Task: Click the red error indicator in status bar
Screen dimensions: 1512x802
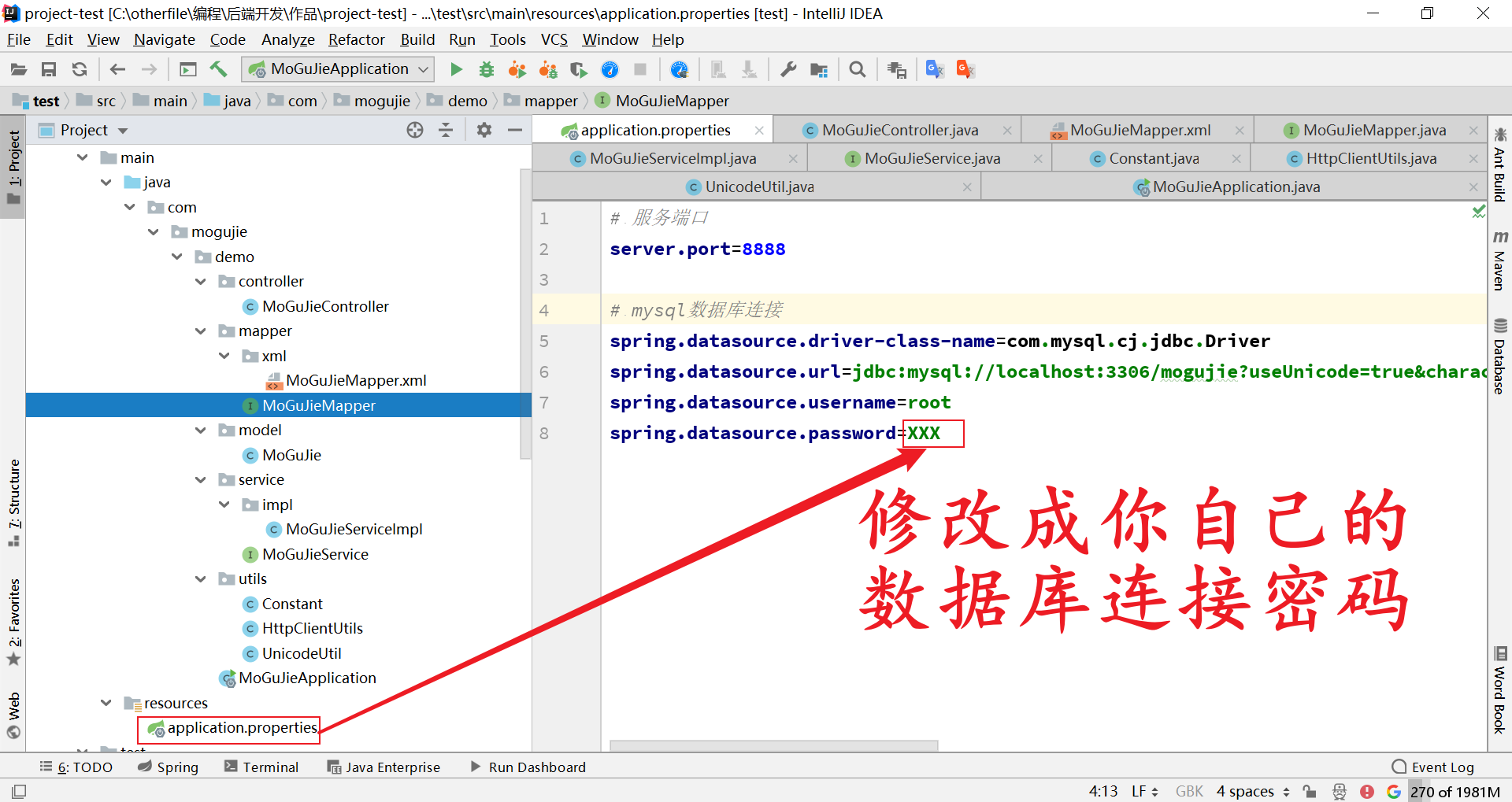Action: (1367, 792)
